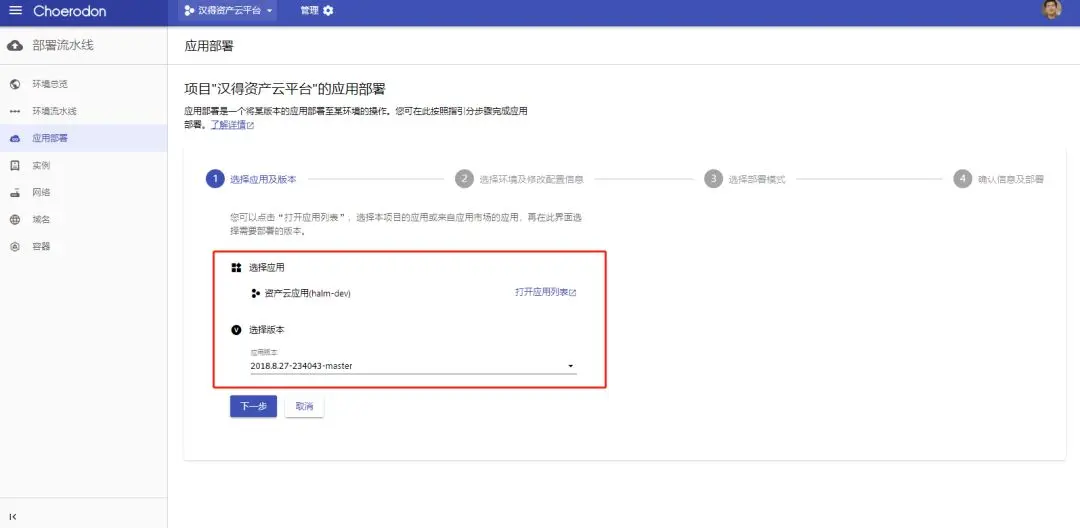Click step 1 circle 选择应用及版本
The width and height of the screenshot is (1080, 528).
215,179
